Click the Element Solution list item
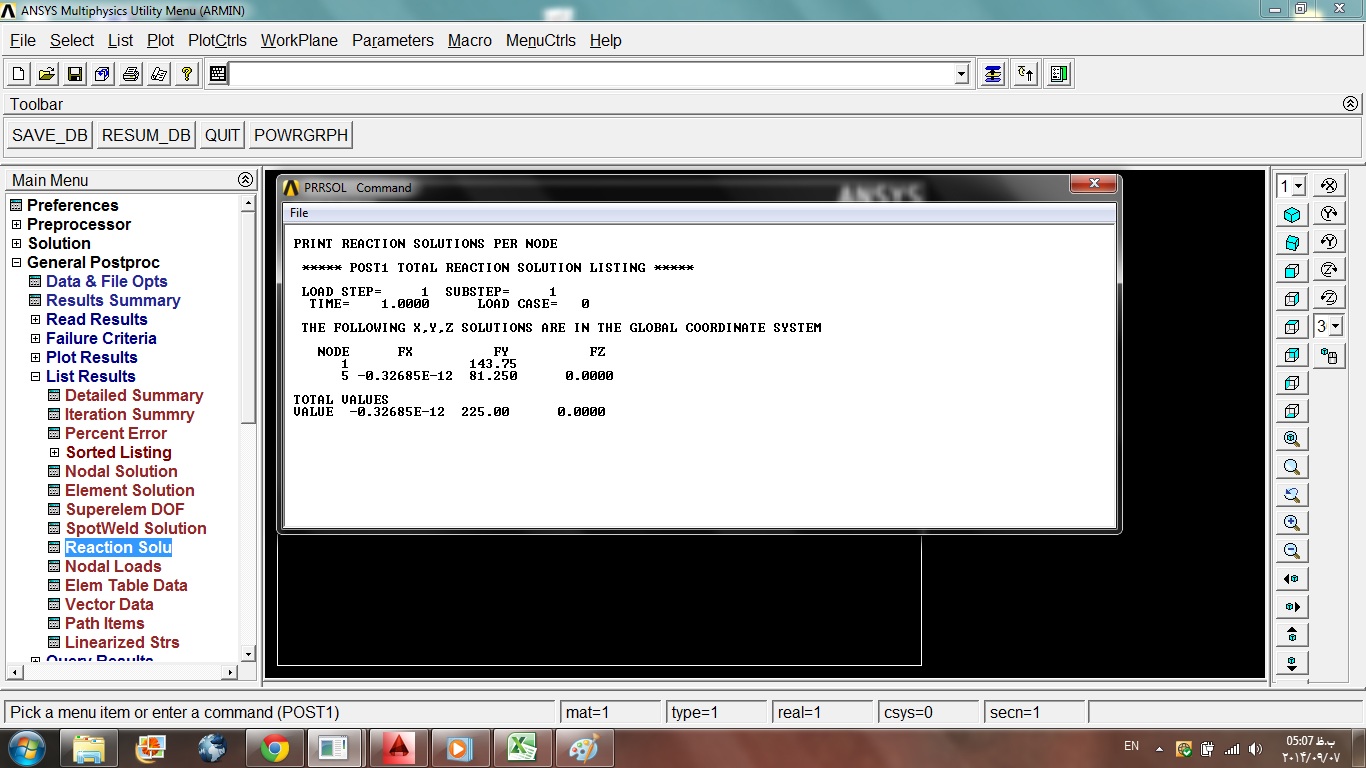Image resolution: width=1366 pixels, height=768 pixels. pos(130,491)
